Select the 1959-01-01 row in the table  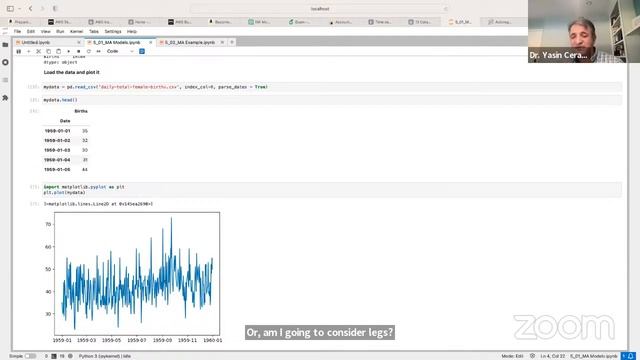click(x=66, y=131)
